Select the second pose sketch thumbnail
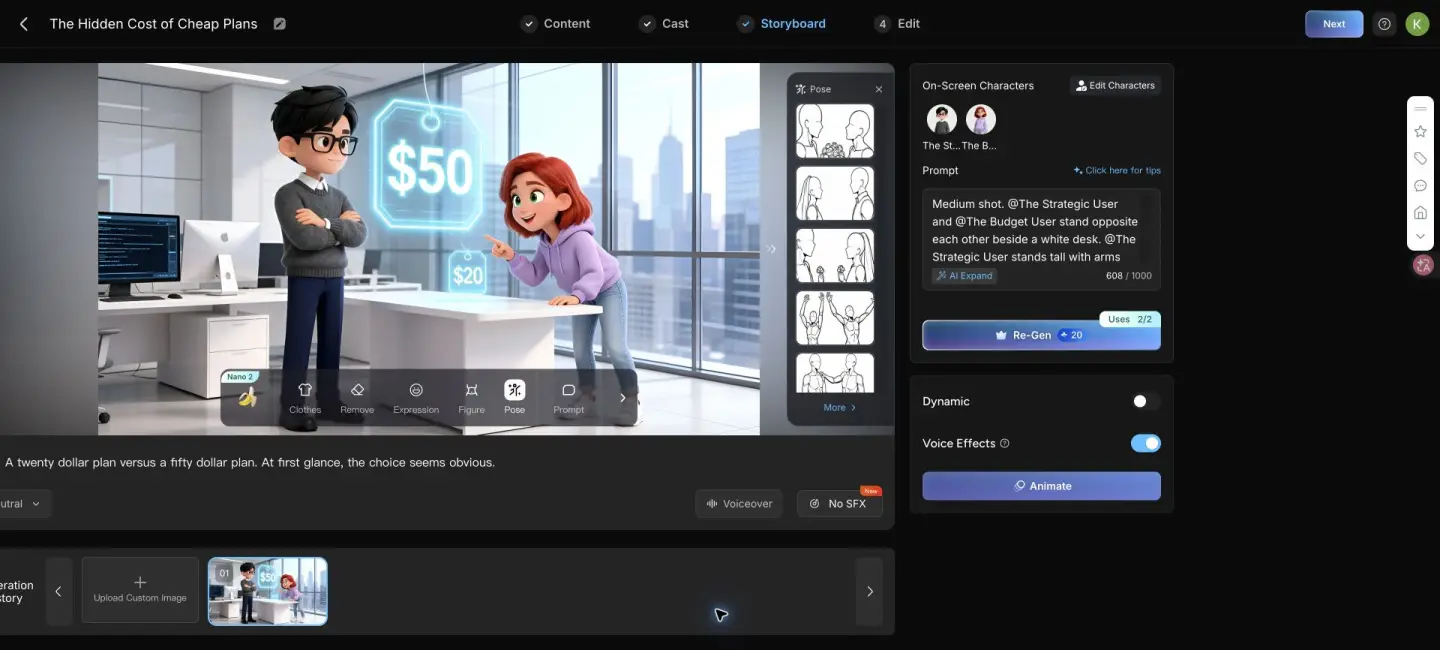This screenshot has height=650, width=1440. 835,193
